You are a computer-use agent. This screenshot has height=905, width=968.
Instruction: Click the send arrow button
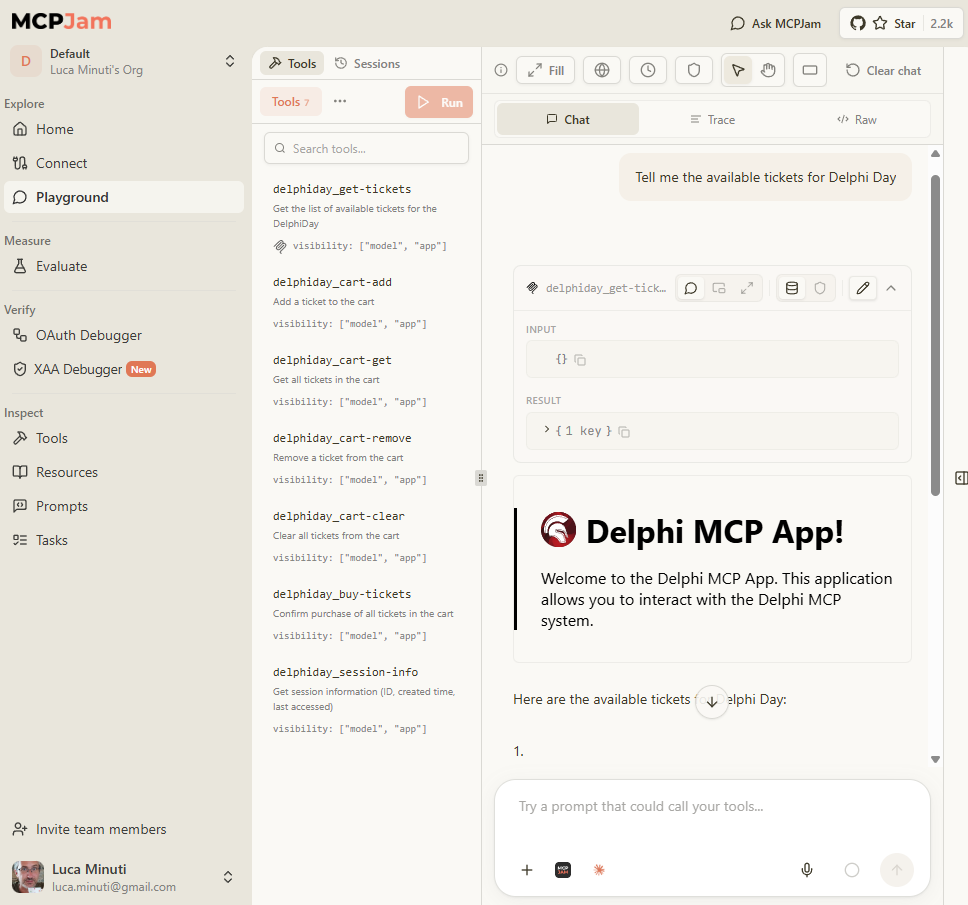click(x=896, y=870)
